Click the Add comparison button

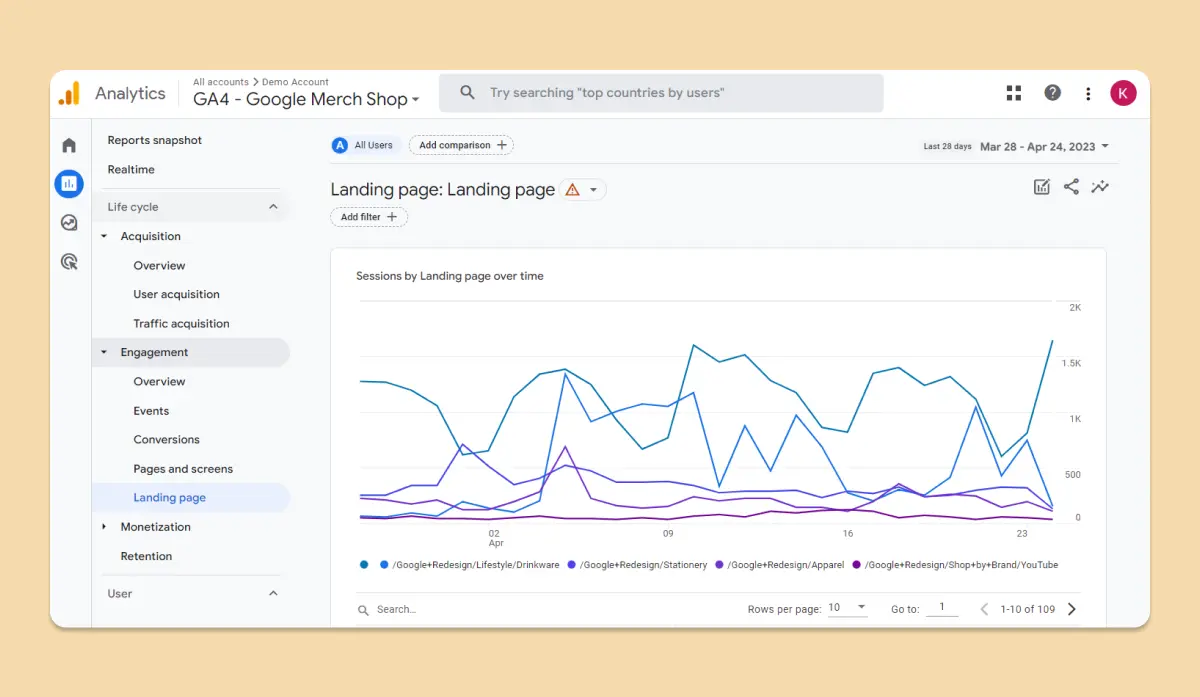pos(461,145)
